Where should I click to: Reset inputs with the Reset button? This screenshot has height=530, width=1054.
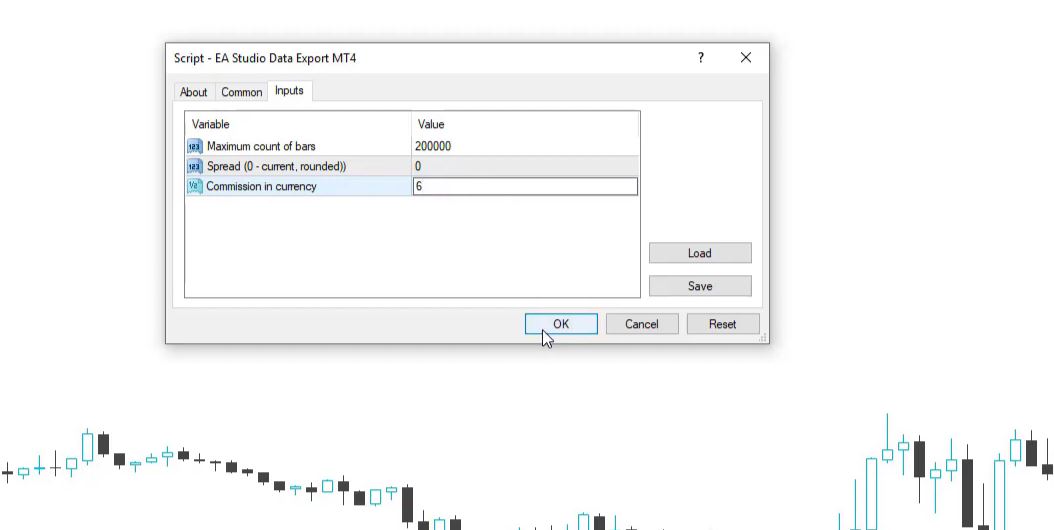[723, 324]
